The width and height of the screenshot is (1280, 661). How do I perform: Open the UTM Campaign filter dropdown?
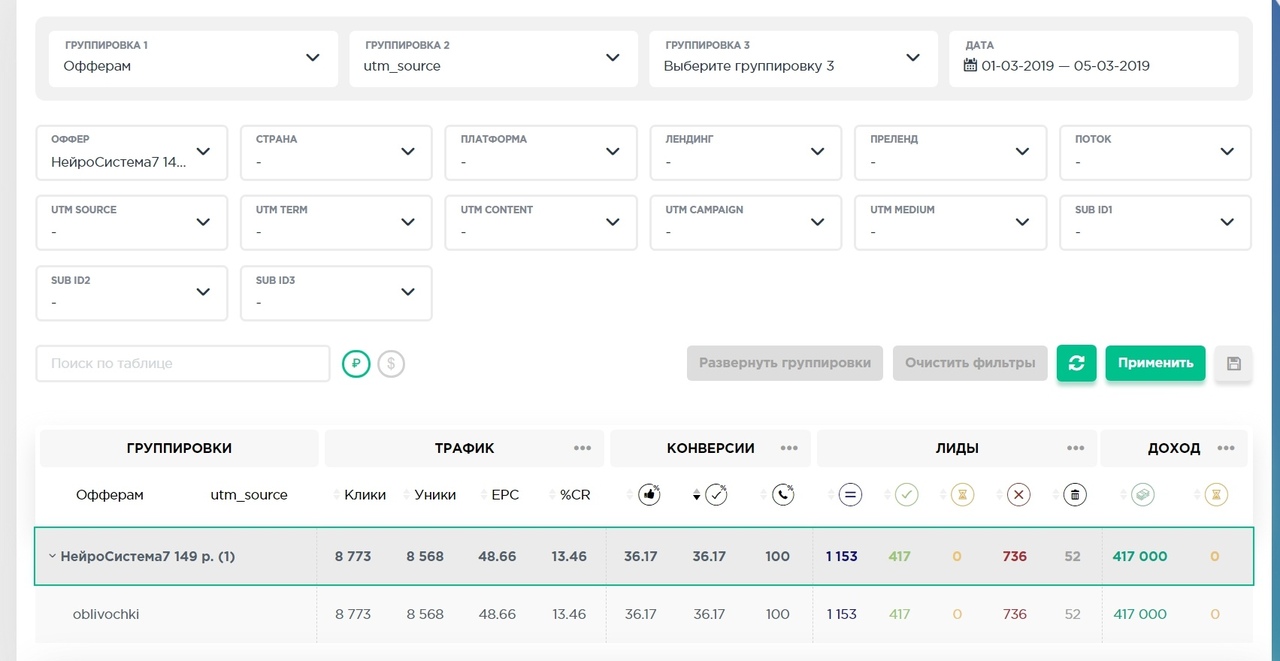click(x=745, y=223)
